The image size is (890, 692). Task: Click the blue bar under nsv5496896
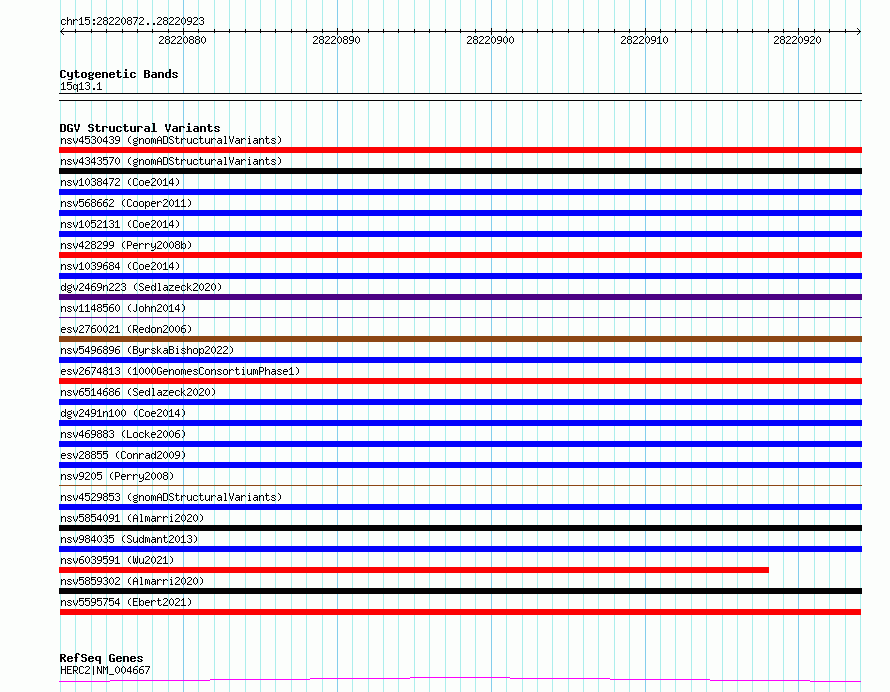(x=460, y=360)
